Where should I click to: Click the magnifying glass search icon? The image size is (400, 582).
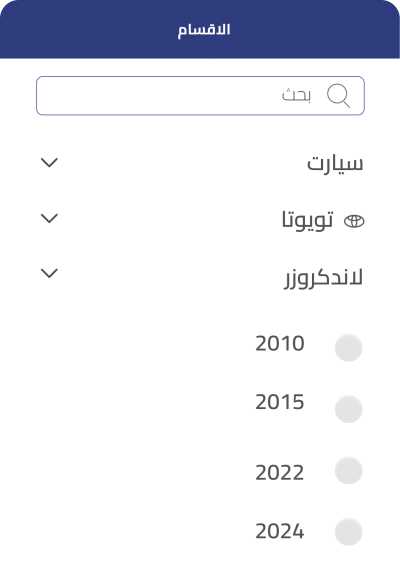tap(338, 96)
